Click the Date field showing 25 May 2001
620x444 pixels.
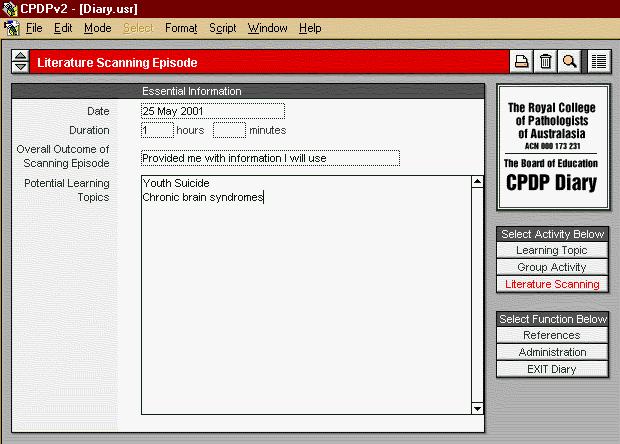[x=212, y=111]
